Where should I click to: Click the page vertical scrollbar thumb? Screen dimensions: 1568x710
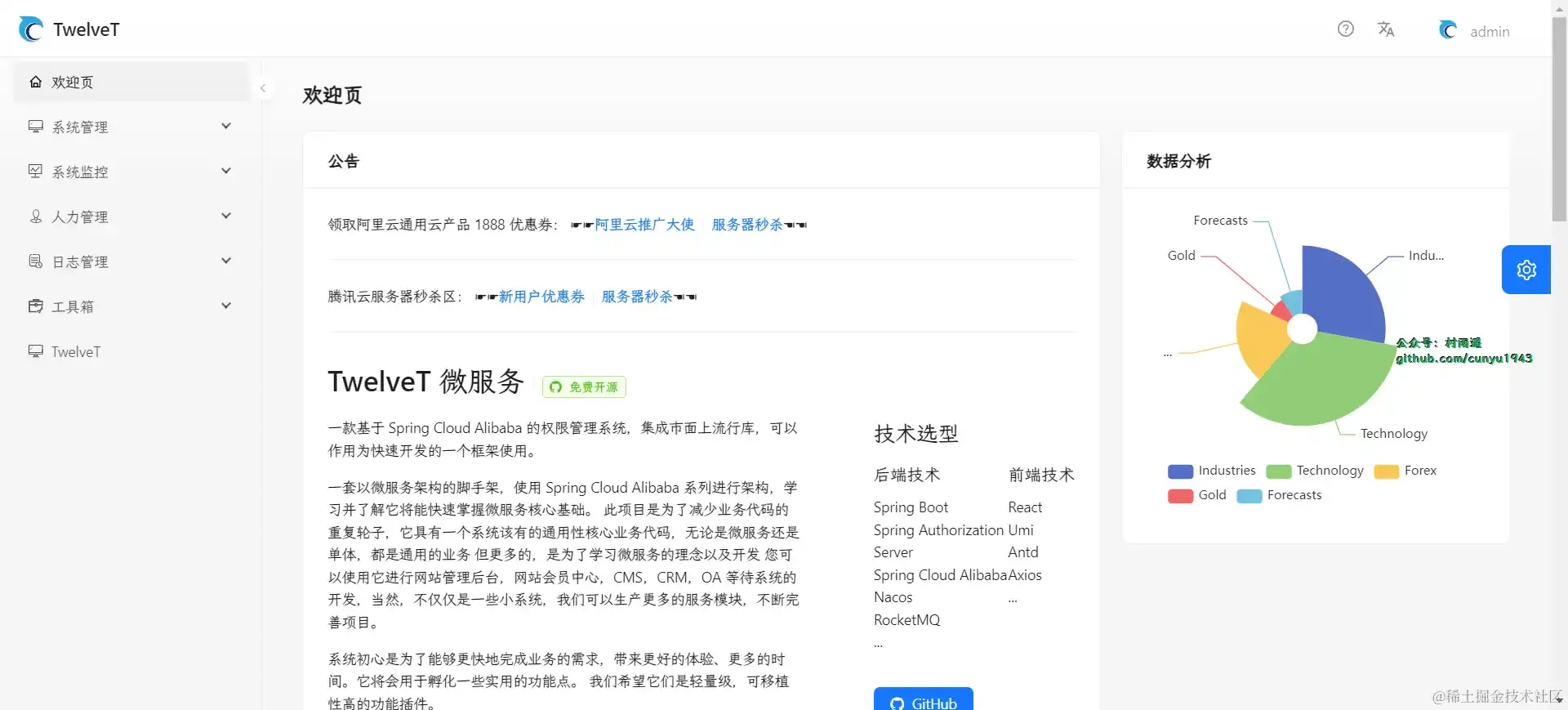[x=1559, y=118]
